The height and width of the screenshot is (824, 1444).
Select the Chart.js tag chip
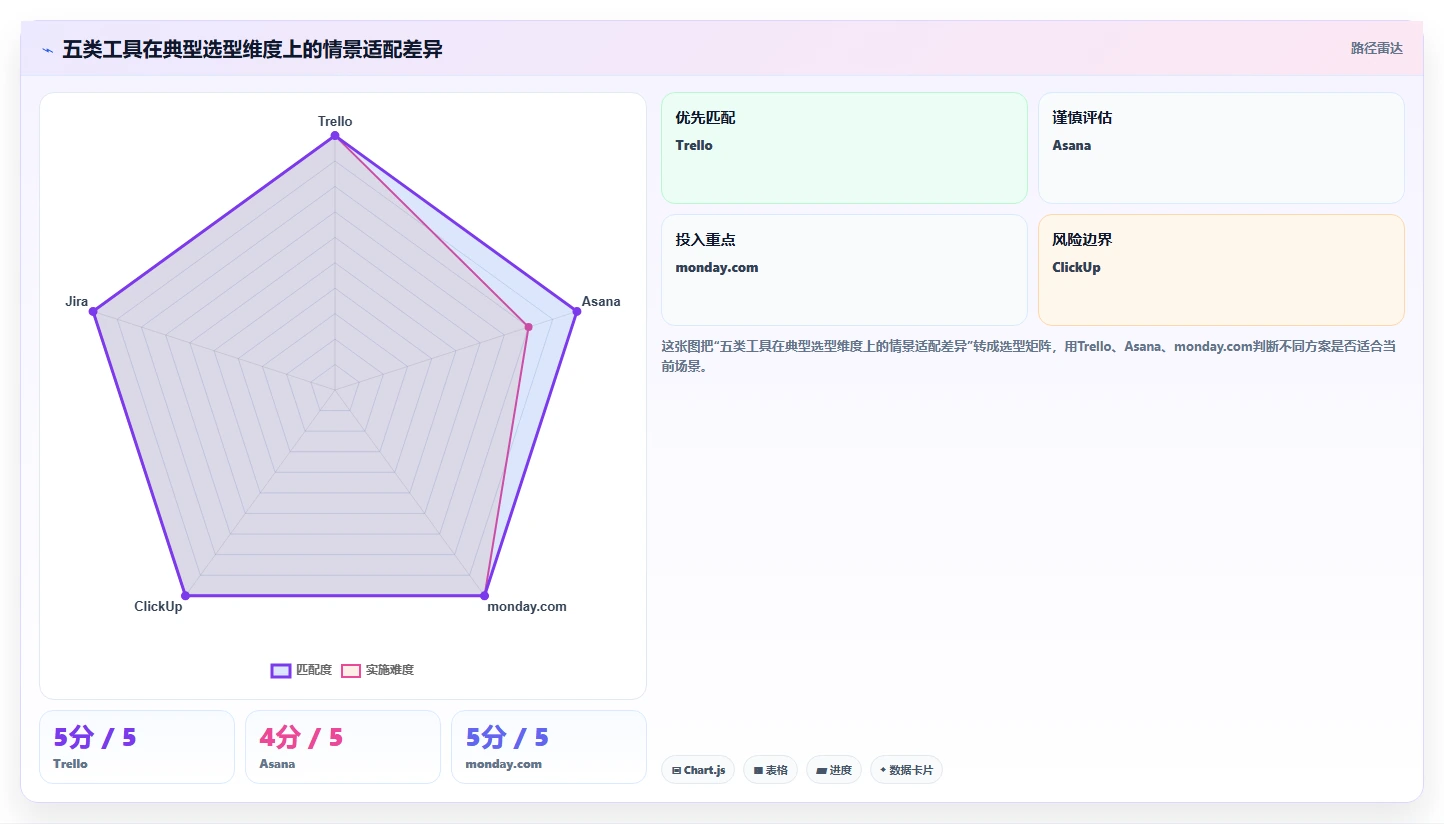click(698, 770)
